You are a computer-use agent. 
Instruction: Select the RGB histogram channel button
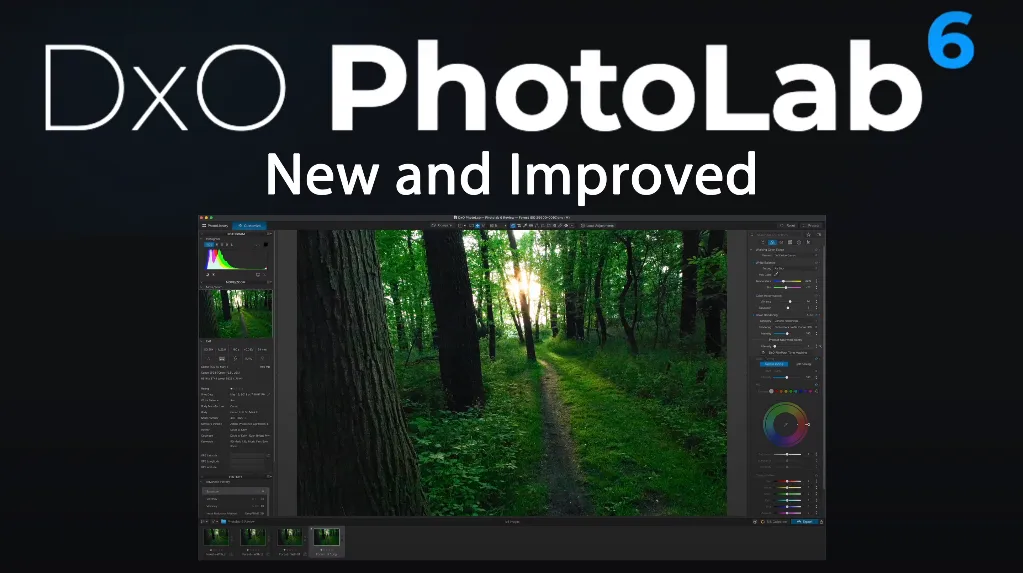coord(209,245)
